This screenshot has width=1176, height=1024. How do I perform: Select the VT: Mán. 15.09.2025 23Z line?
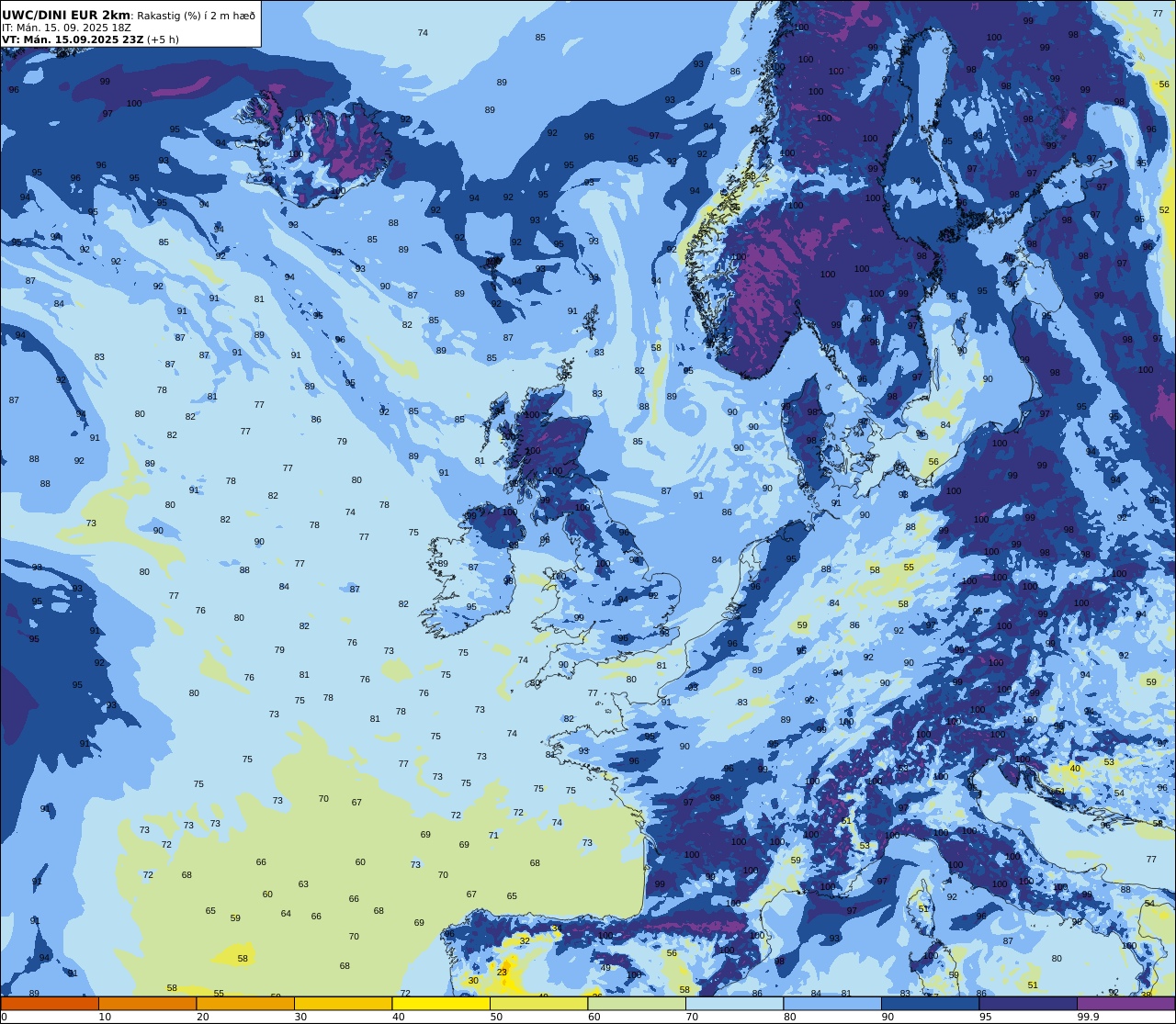coord(73,39)
